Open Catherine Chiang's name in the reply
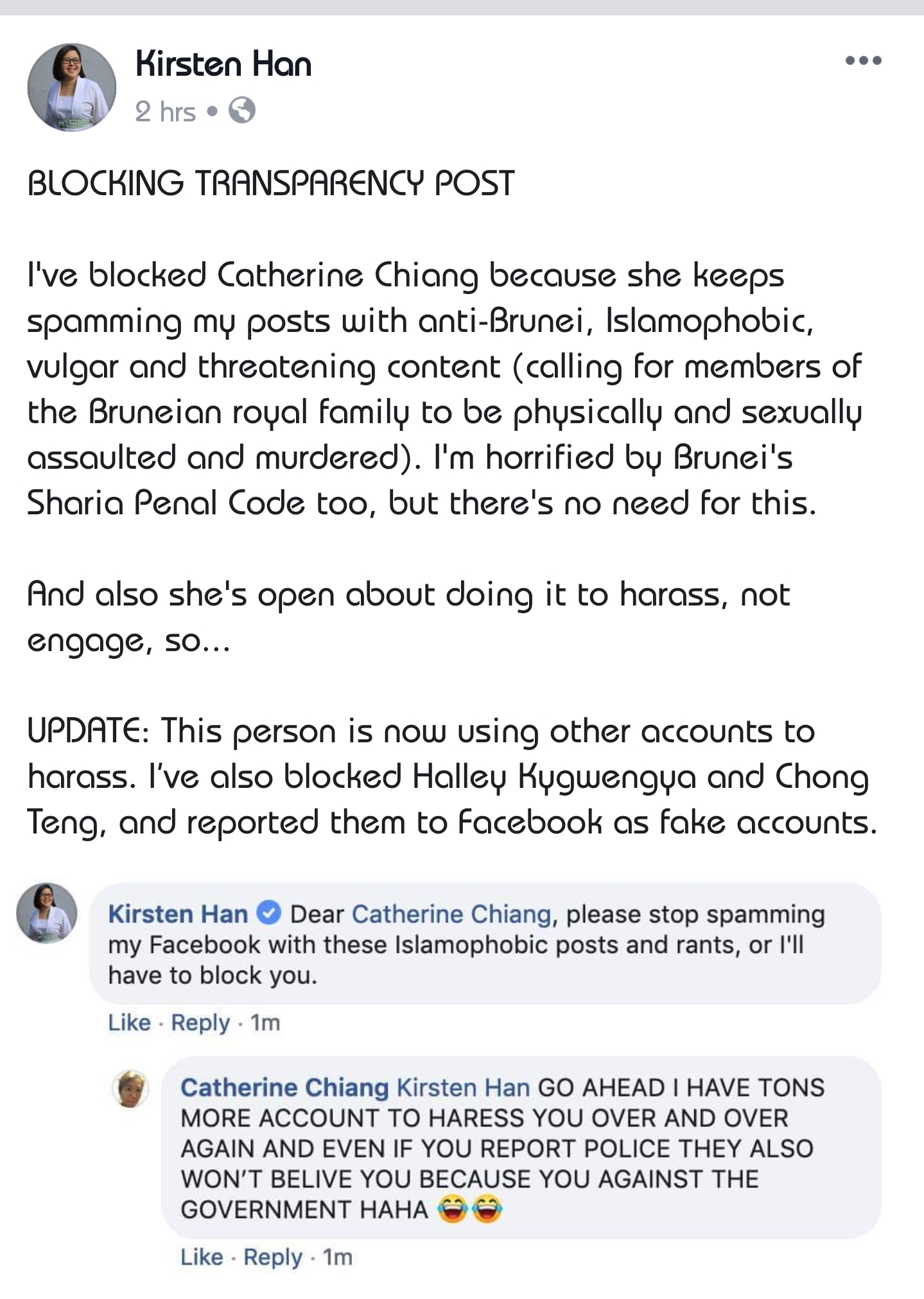924x1299 pixels. pyautogui.click(x=284, y=1087)
